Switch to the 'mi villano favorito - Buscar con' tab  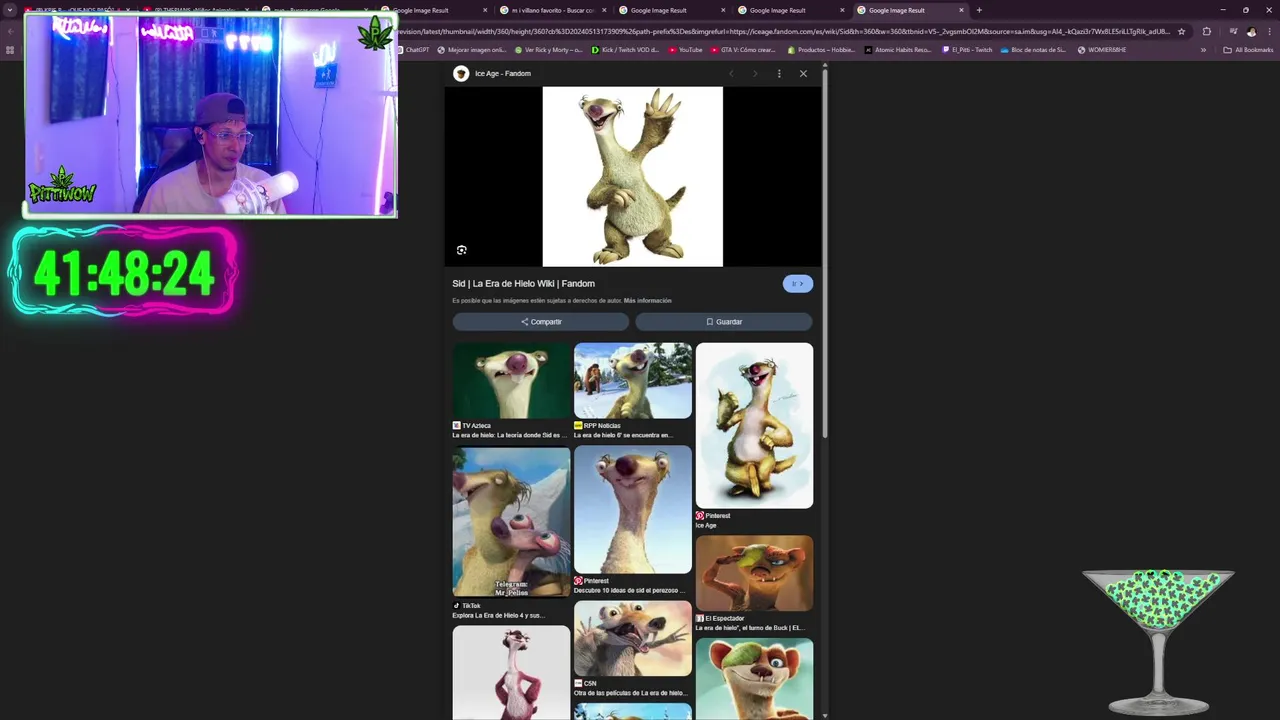click(x=553, y=10)
